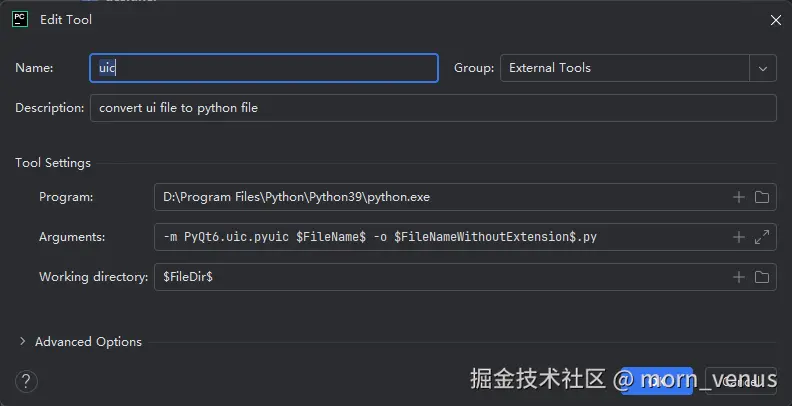
Task: Click into the Description text field
Action: pos(433,108)
